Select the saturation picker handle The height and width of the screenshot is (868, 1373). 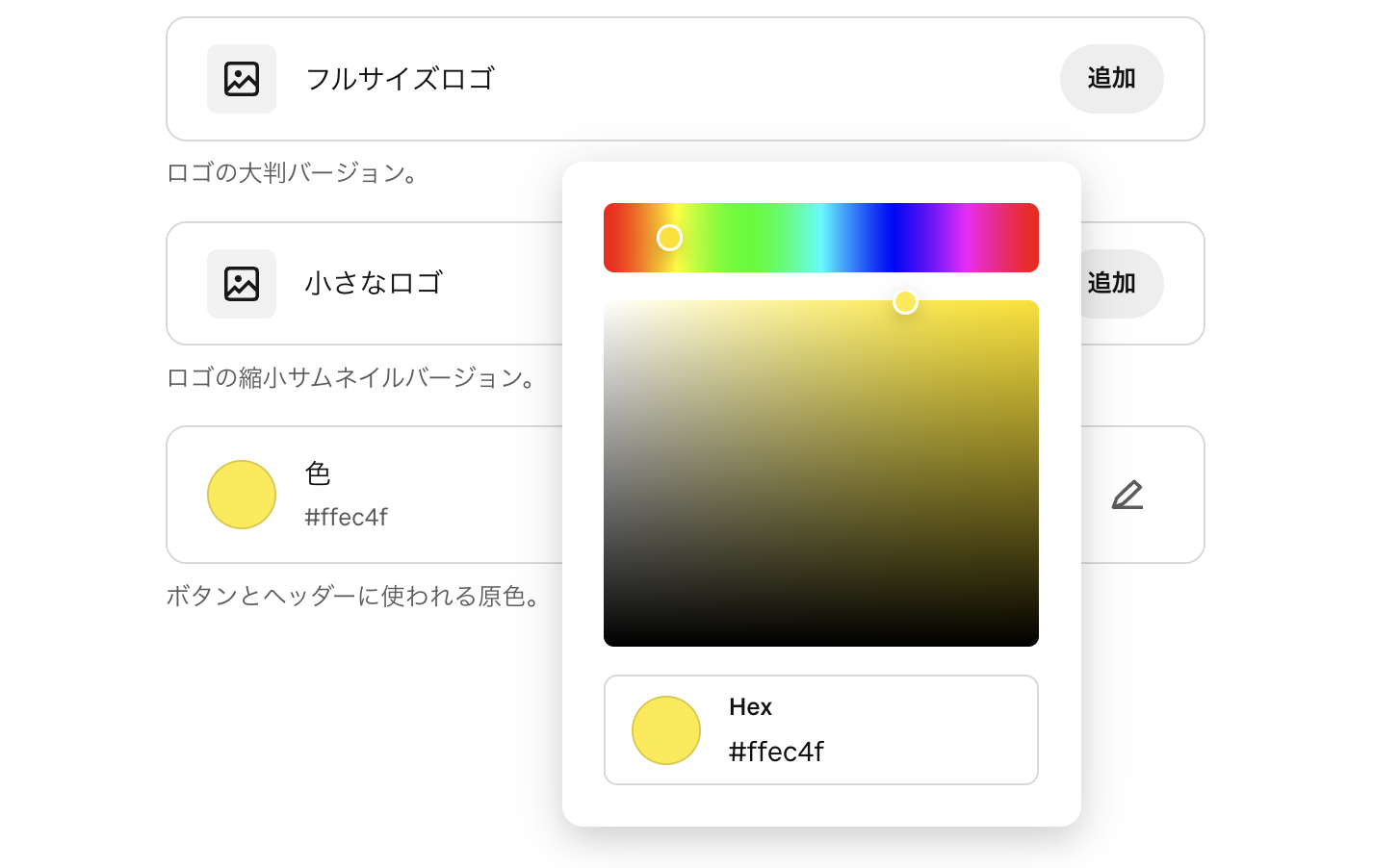pyautogui.click(x=905, y=301)
